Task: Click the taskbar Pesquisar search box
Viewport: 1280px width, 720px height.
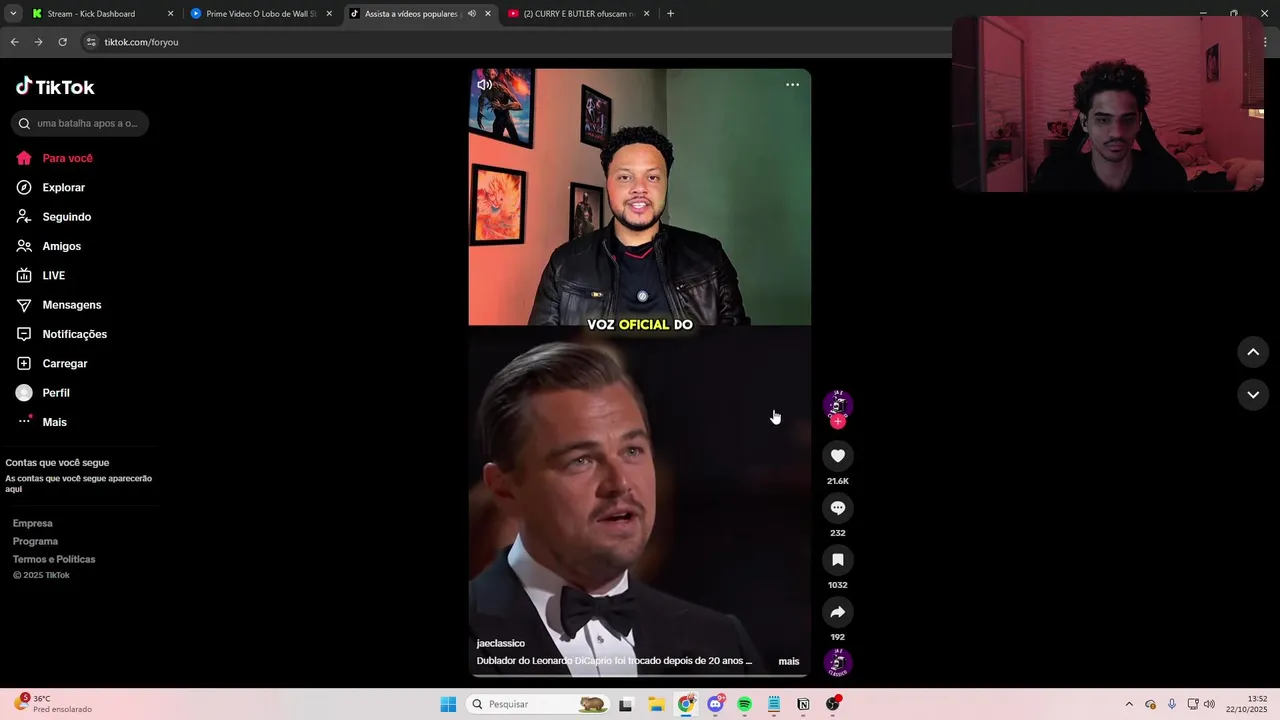Action: 538,704
